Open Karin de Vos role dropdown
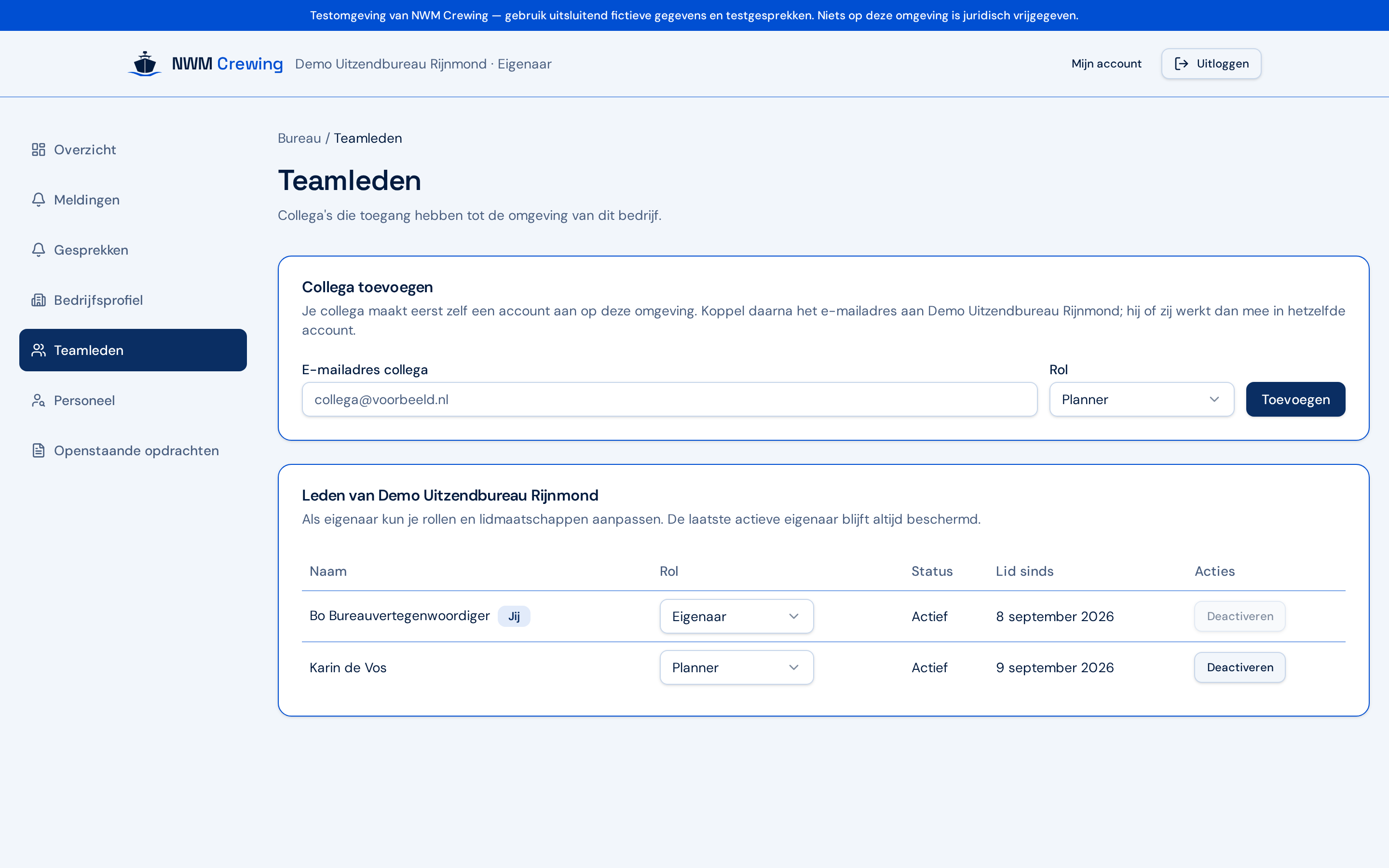The width and height of the screenshot is (1389, 868). (736, 668)
